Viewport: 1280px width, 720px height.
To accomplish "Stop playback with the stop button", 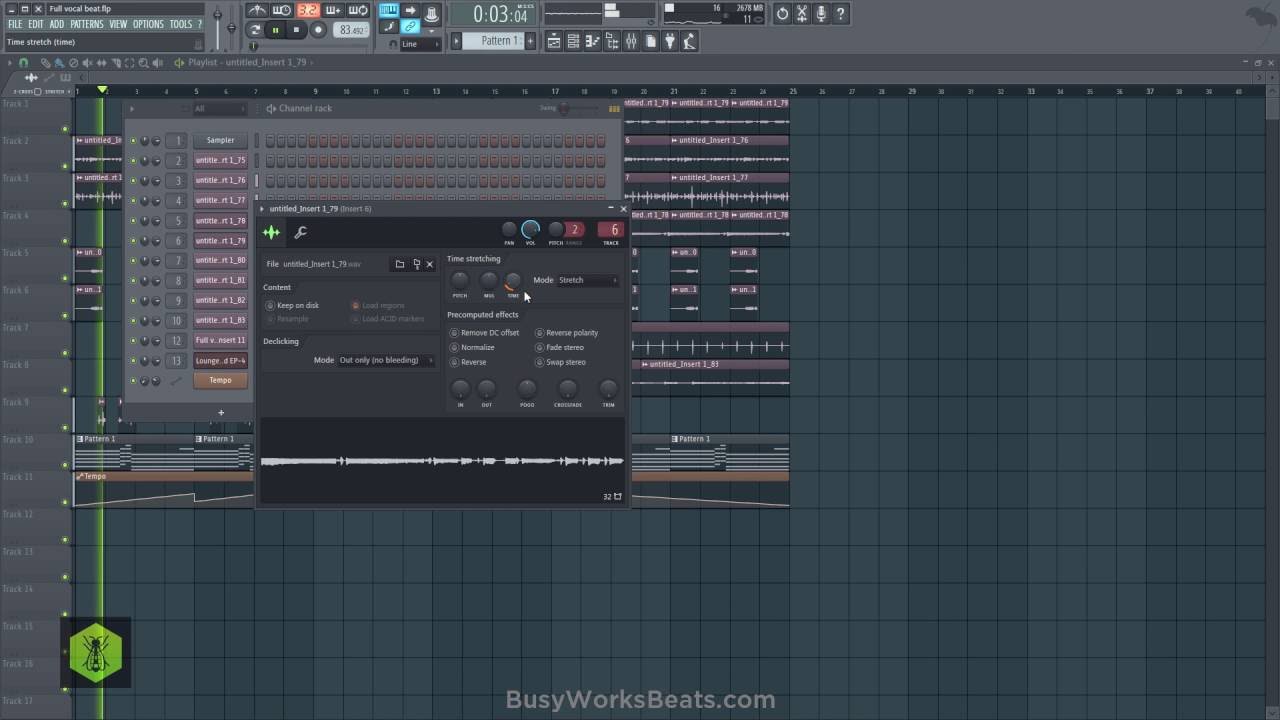I will pos(296,31).
